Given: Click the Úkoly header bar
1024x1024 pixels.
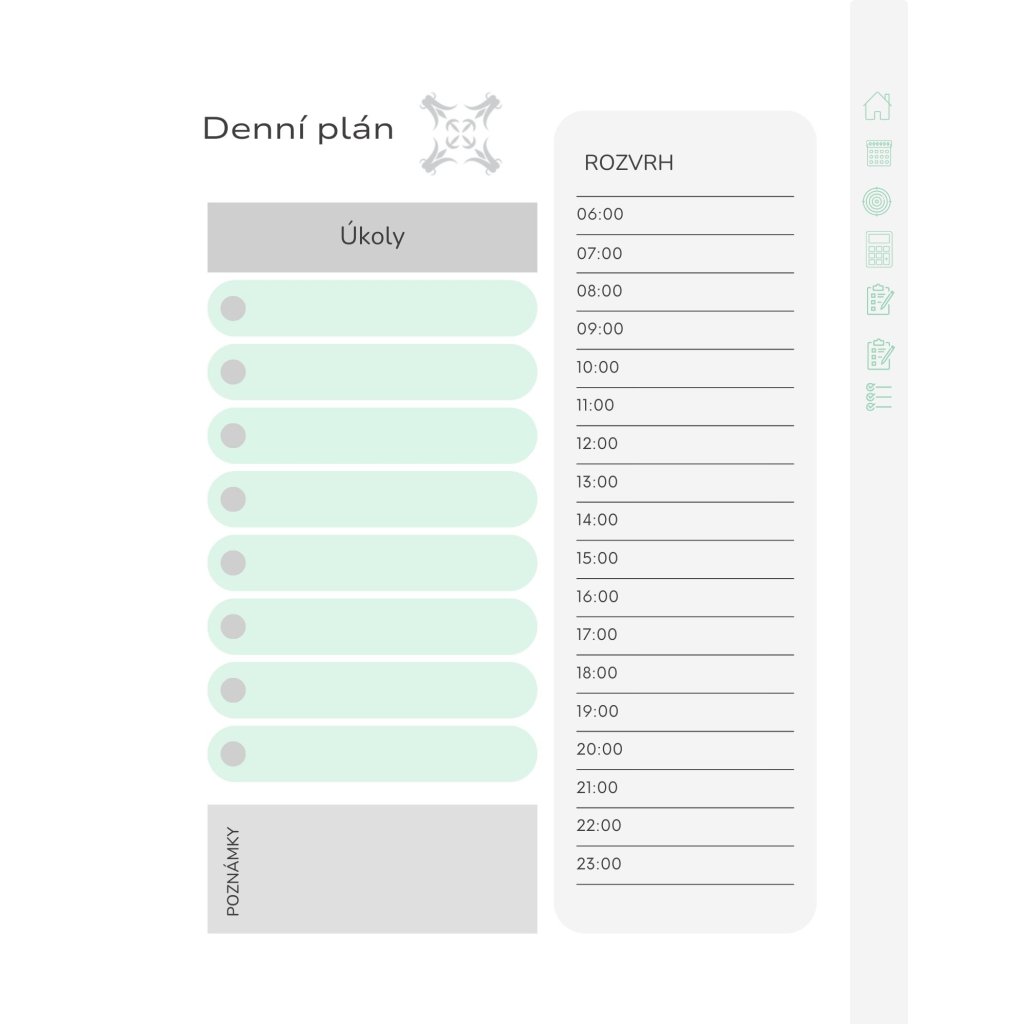Looking at the screenshot, I should 372,237.
